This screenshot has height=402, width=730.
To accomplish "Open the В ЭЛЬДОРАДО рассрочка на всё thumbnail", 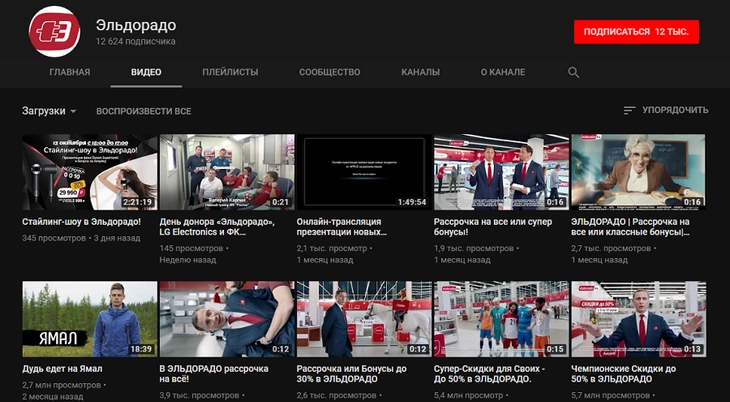I will (x=227, y=319).
